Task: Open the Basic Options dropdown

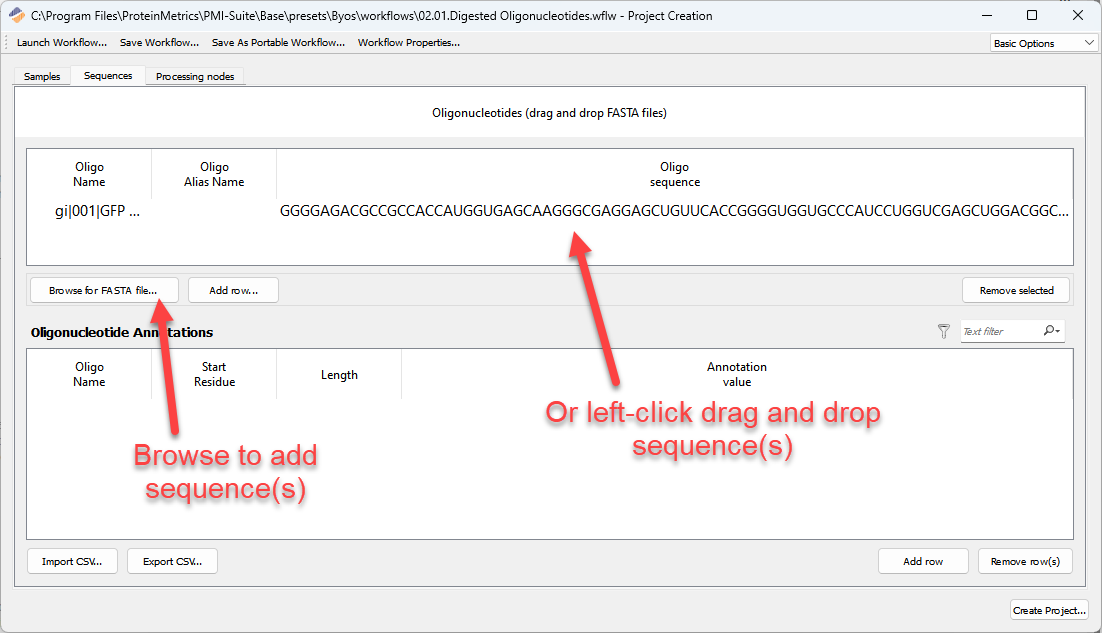Action: point(1043,43)
